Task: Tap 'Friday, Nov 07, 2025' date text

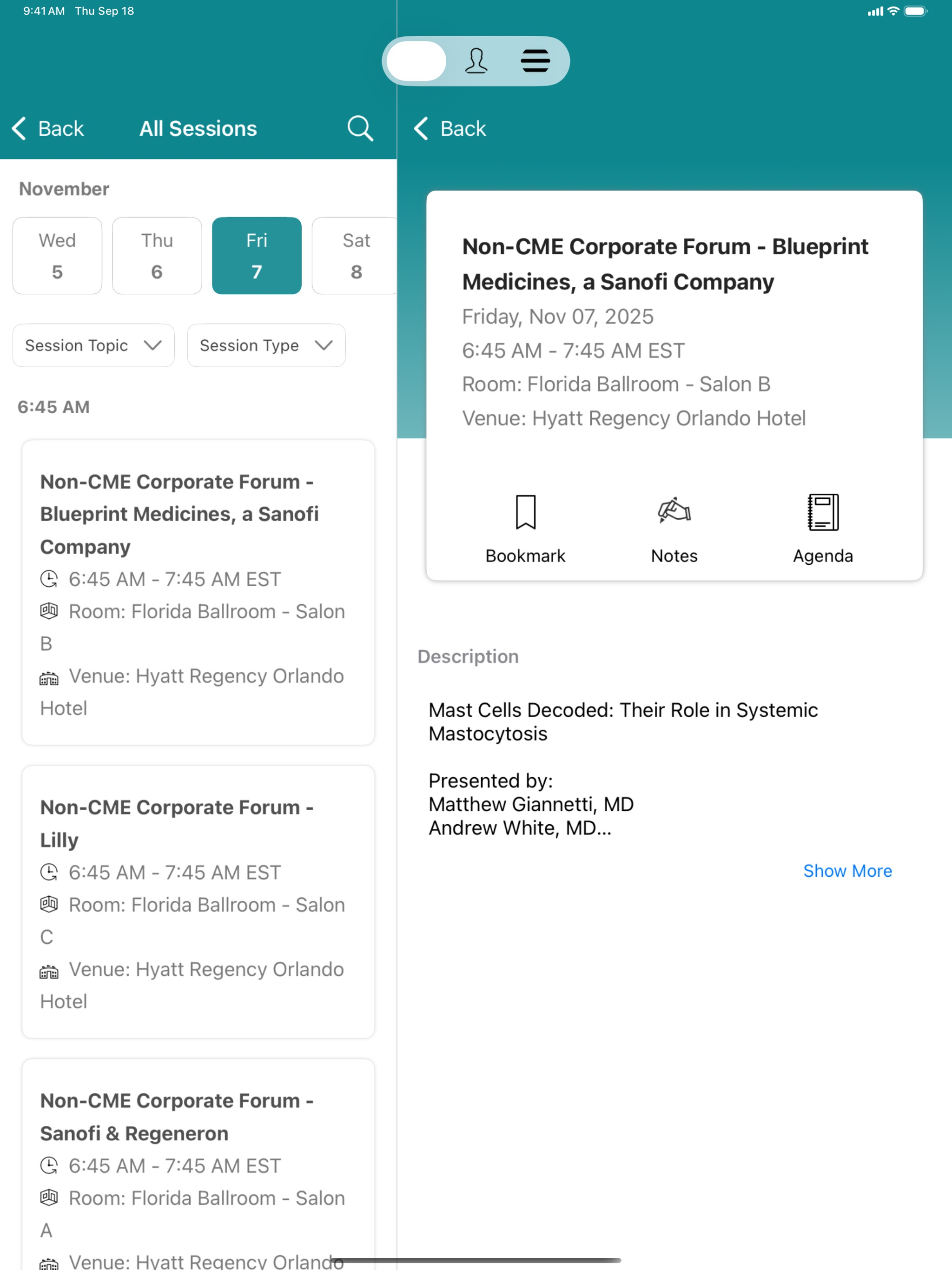Action: [x=557, y=317]
